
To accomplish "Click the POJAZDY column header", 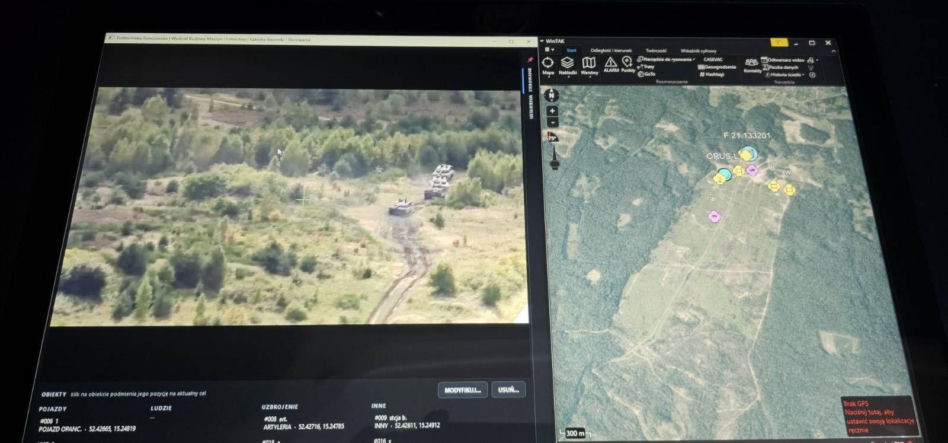I will 53,410.
